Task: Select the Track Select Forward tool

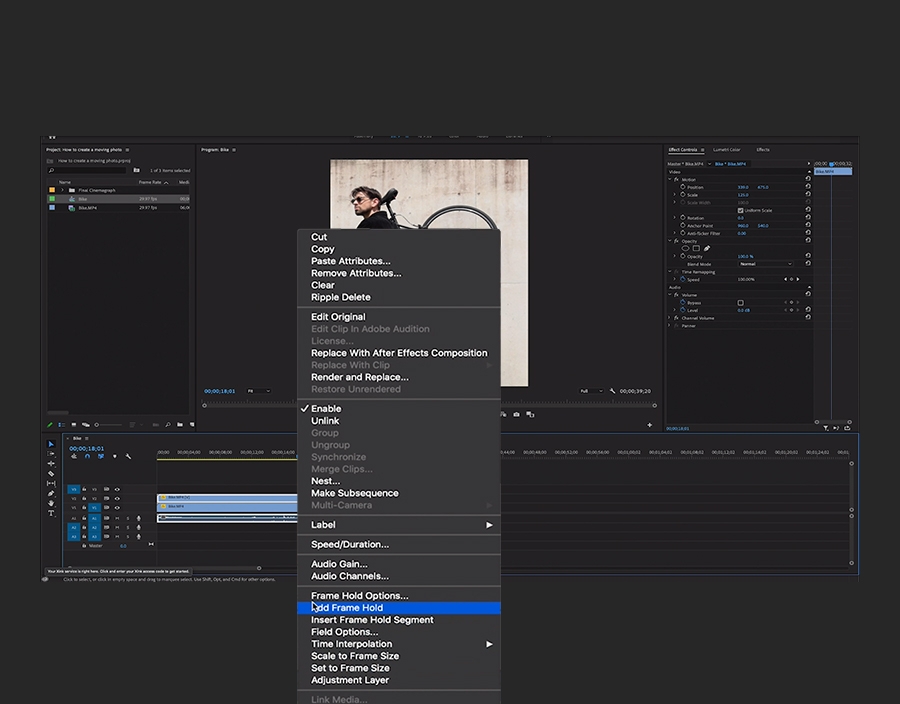Action: coord(51,454)
